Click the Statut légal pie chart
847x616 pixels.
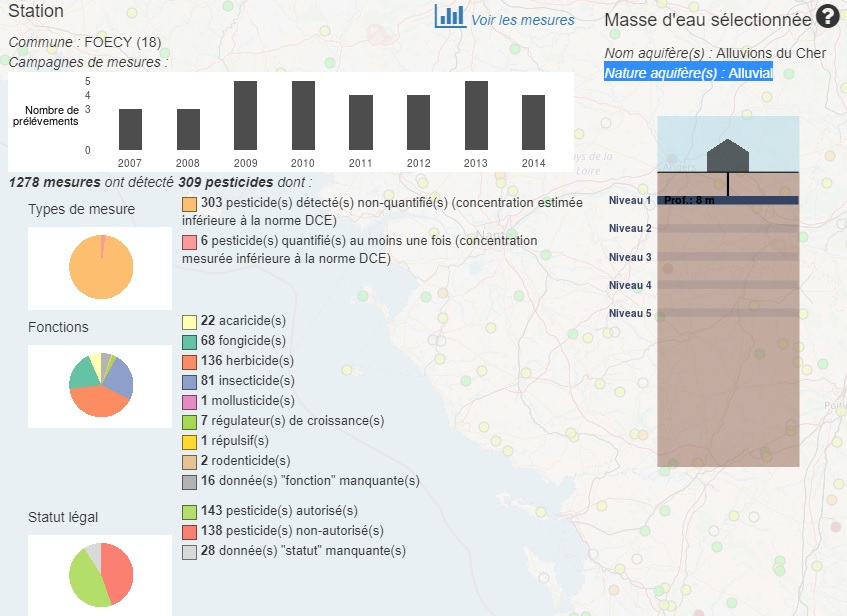point(100,574)
